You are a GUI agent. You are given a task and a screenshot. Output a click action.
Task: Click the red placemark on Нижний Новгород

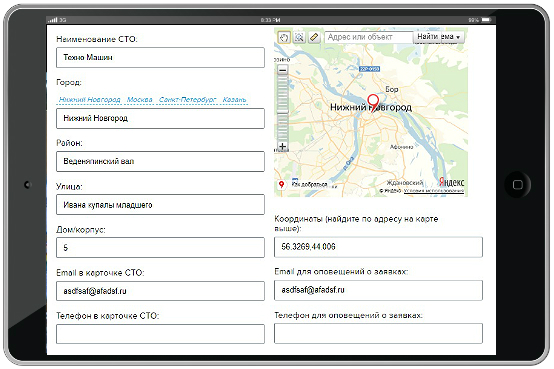(x=373, y=102)
